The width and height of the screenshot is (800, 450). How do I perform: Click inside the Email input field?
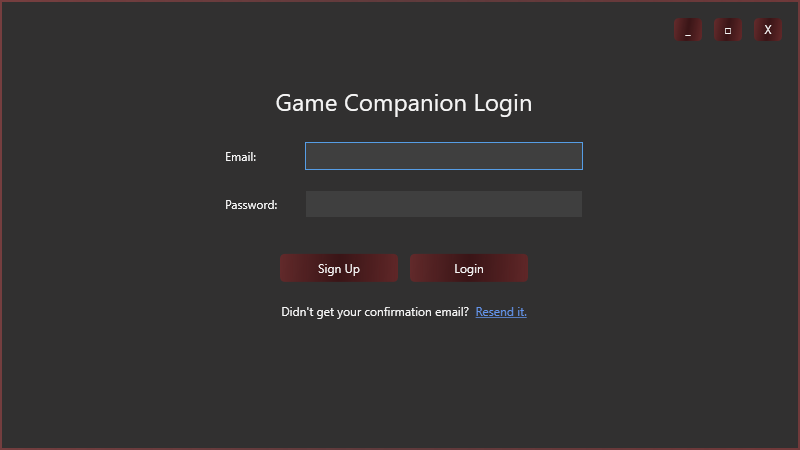(x=443, y=156)
